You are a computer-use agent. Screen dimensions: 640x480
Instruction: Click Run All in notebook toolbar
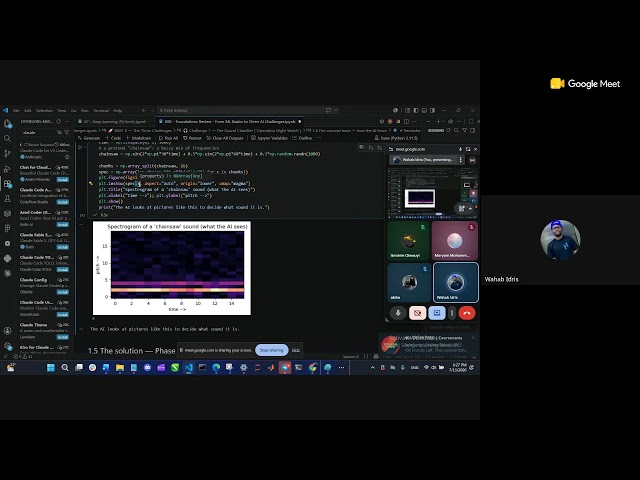168,138
